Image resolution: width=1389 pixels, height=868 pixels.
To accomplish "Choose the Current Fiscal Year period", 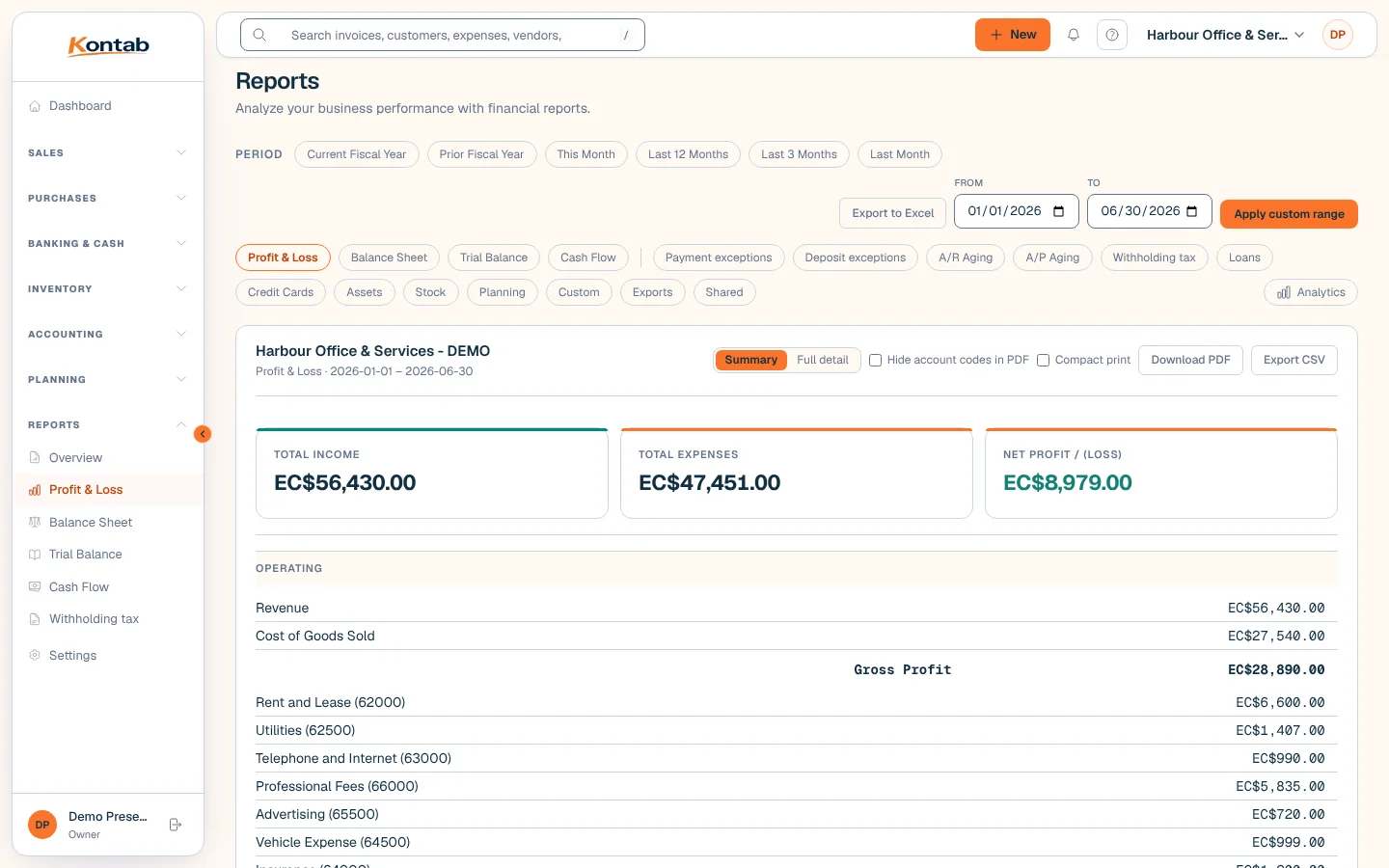I will point(357,154).
